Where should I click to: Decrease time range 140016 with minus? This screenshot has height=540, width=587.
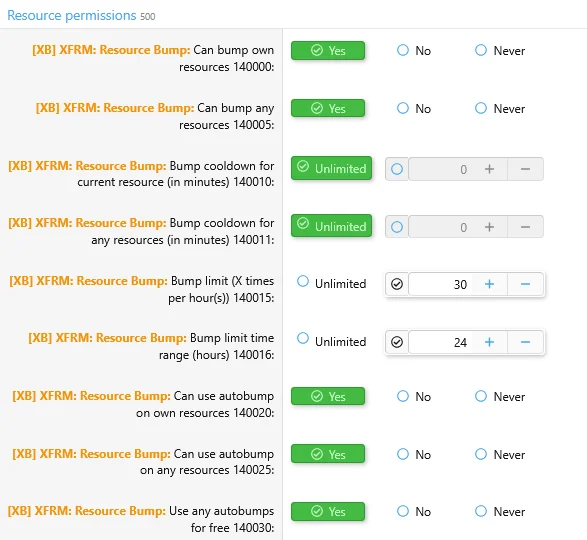(x=525, y=342)
